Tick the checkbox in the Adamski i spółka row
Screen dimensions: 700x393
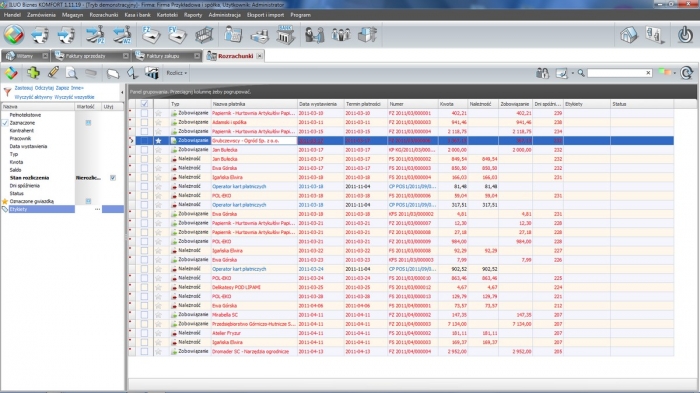[x=144, y=122]
